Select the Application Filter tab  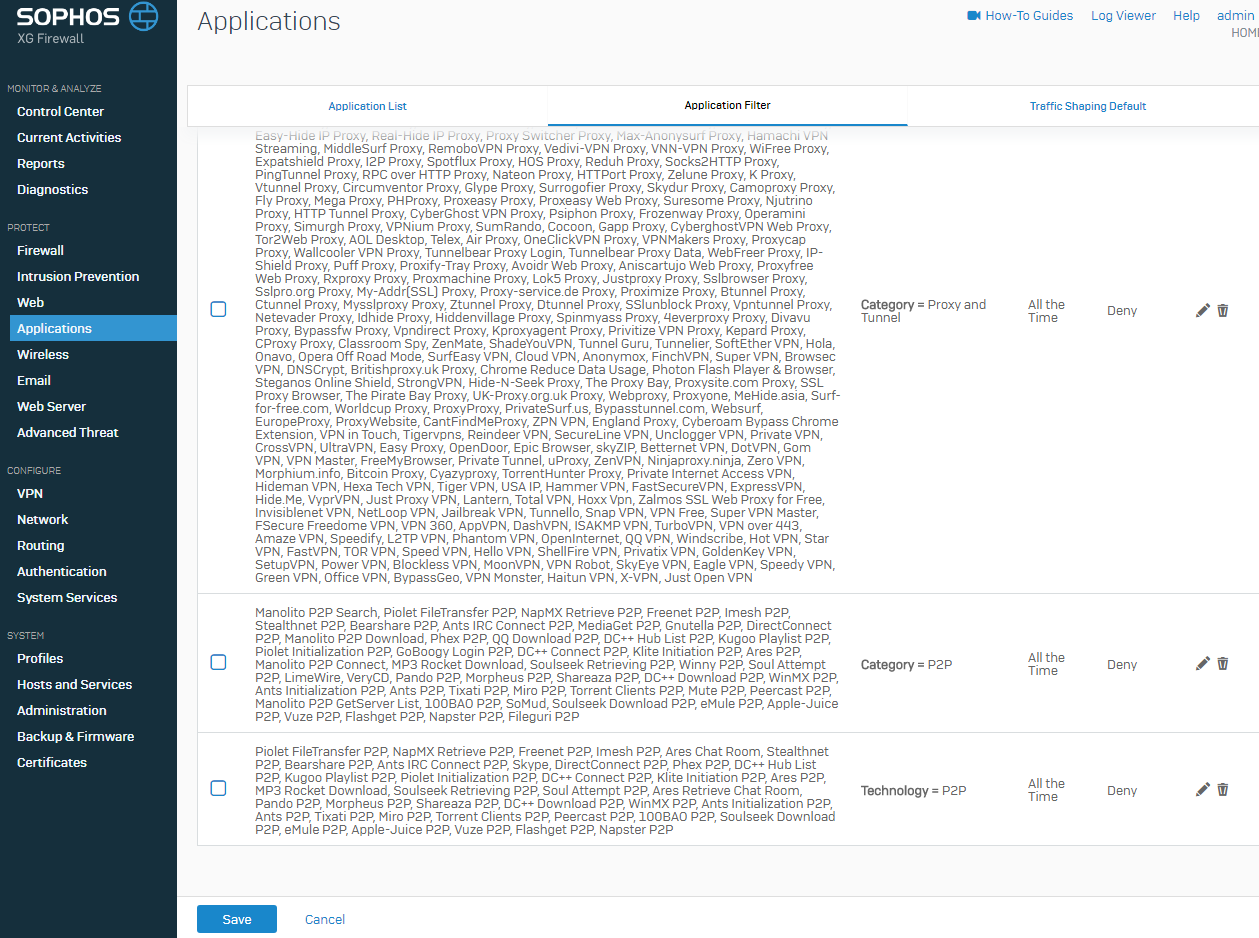pyautogui.click(x=727, y=106)
